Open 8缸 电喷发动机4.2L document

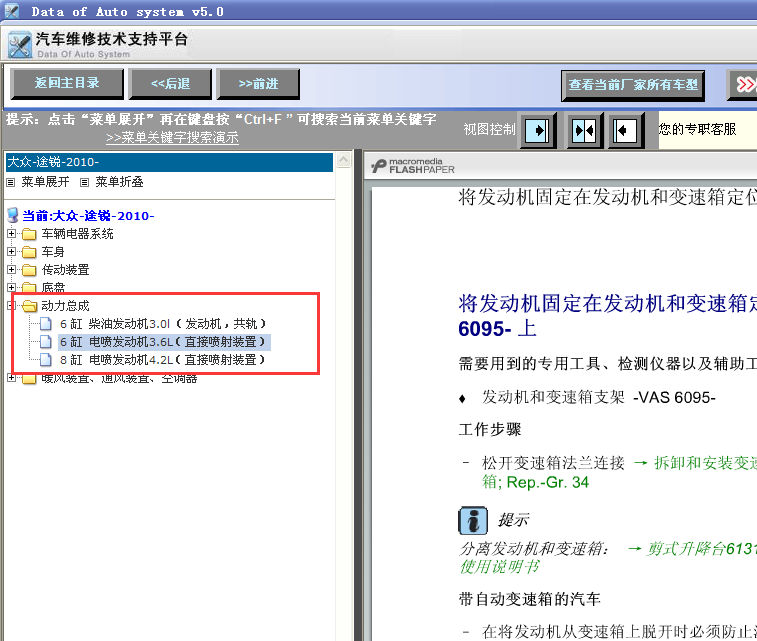(163, 360)
